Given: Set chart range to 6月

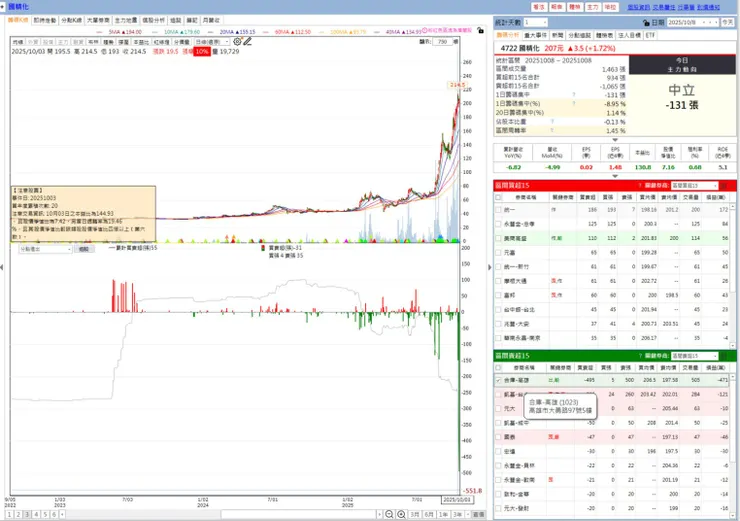Looking at the screenshot, I should click(429, 514).
